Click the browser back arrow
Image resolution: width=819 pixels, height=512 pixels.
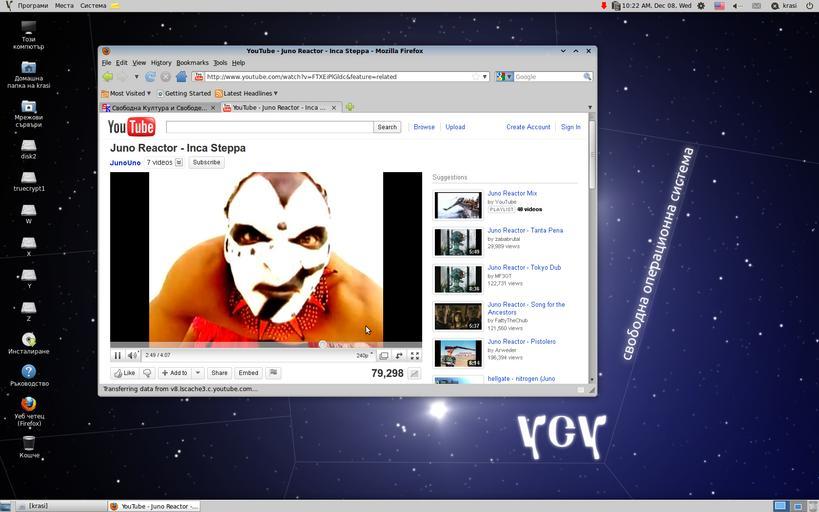107,76
